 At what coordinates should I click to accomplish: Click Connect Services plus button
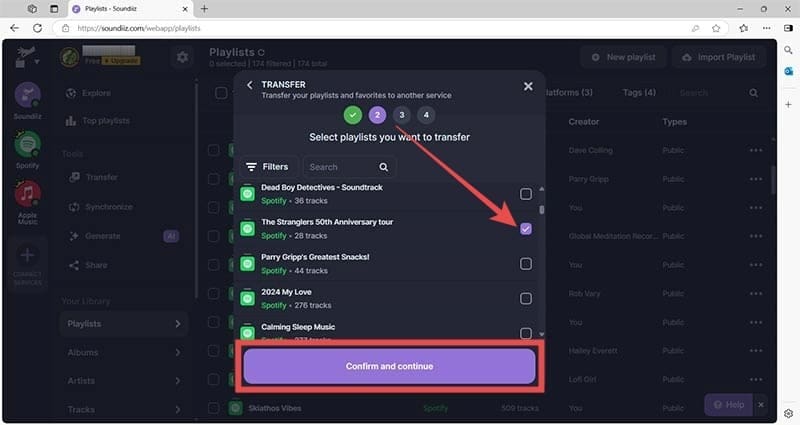click(28, 255)
